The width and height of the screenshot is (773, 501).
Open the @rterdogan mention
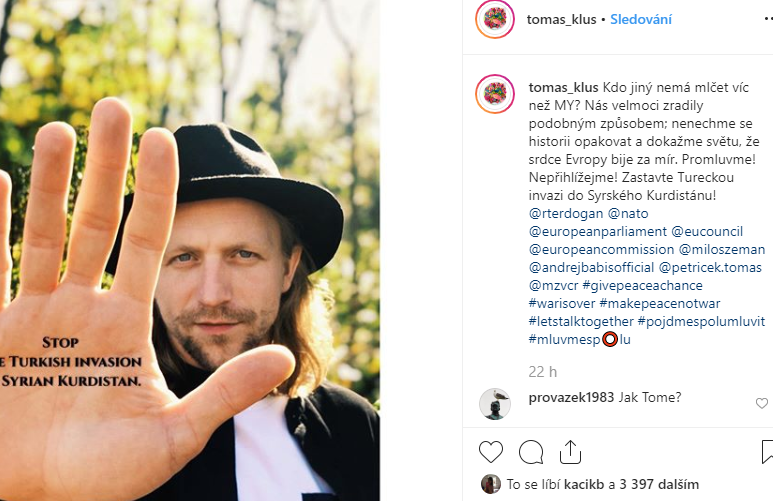point(565,214)
